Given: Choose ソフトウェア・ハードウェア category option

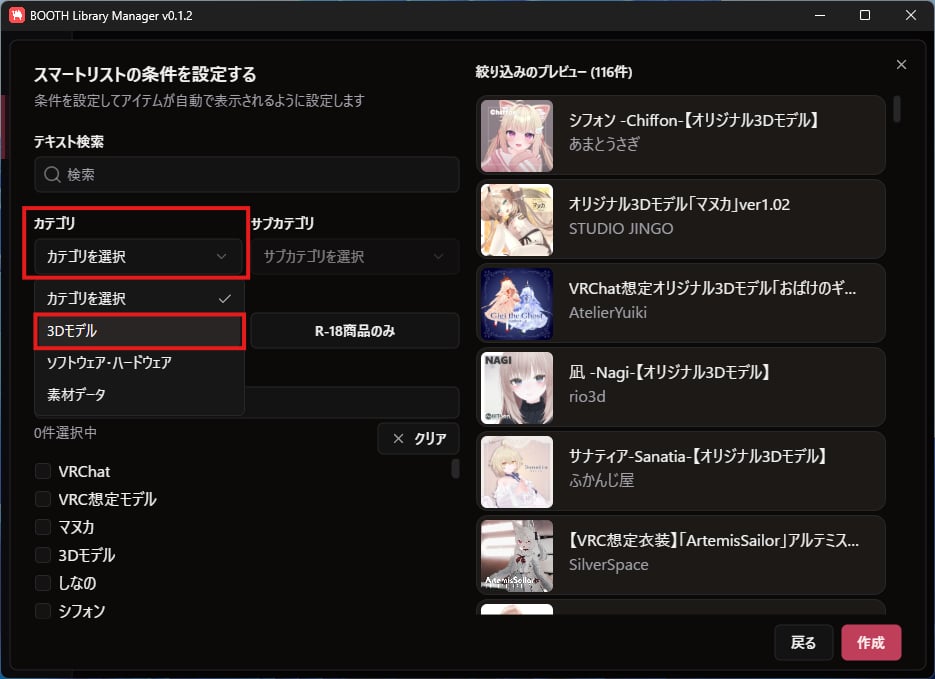Looking at the screenshot, I should [139, 362].
